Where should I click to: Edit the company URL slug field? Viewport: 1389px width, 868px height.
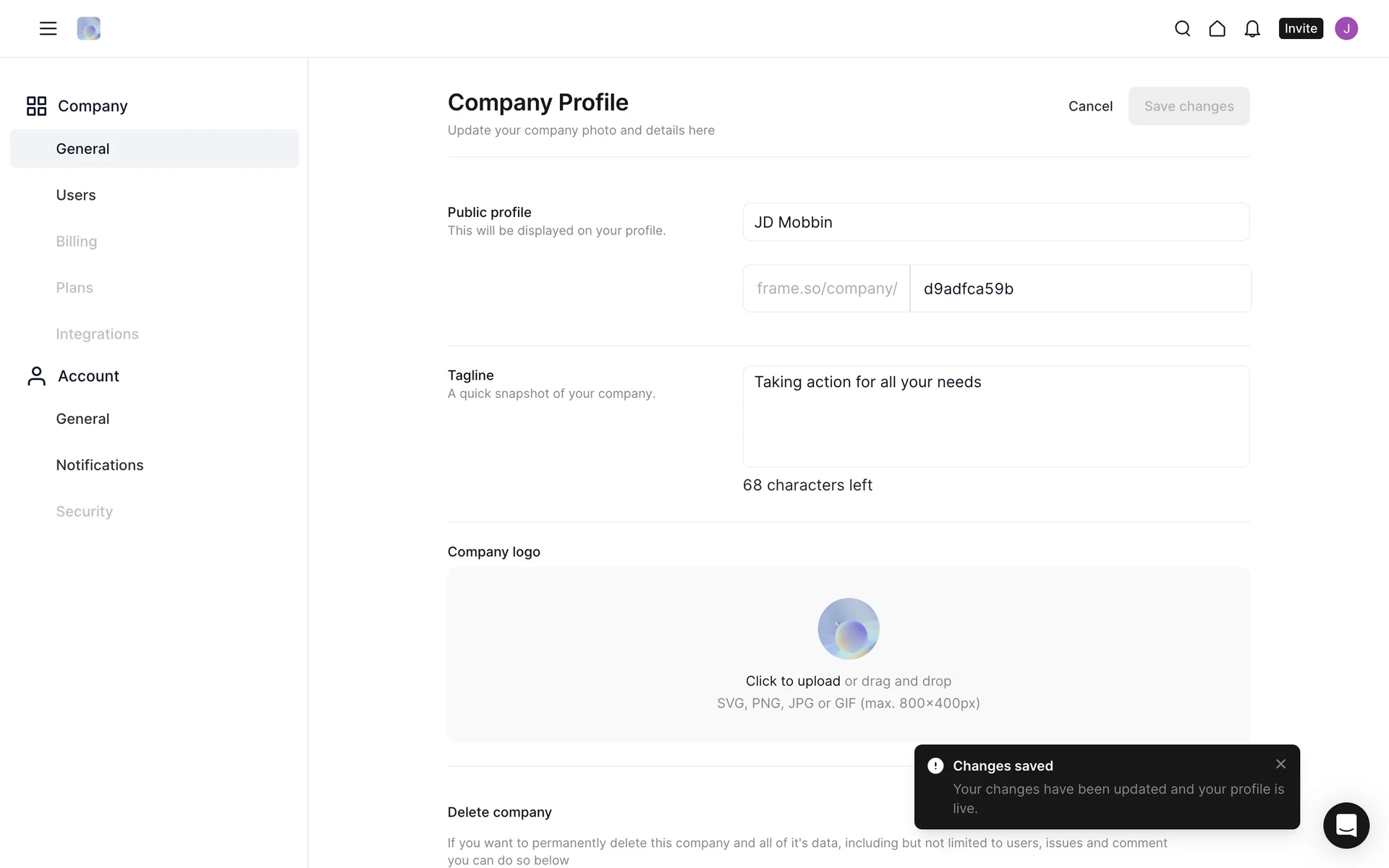[1079, 289]
